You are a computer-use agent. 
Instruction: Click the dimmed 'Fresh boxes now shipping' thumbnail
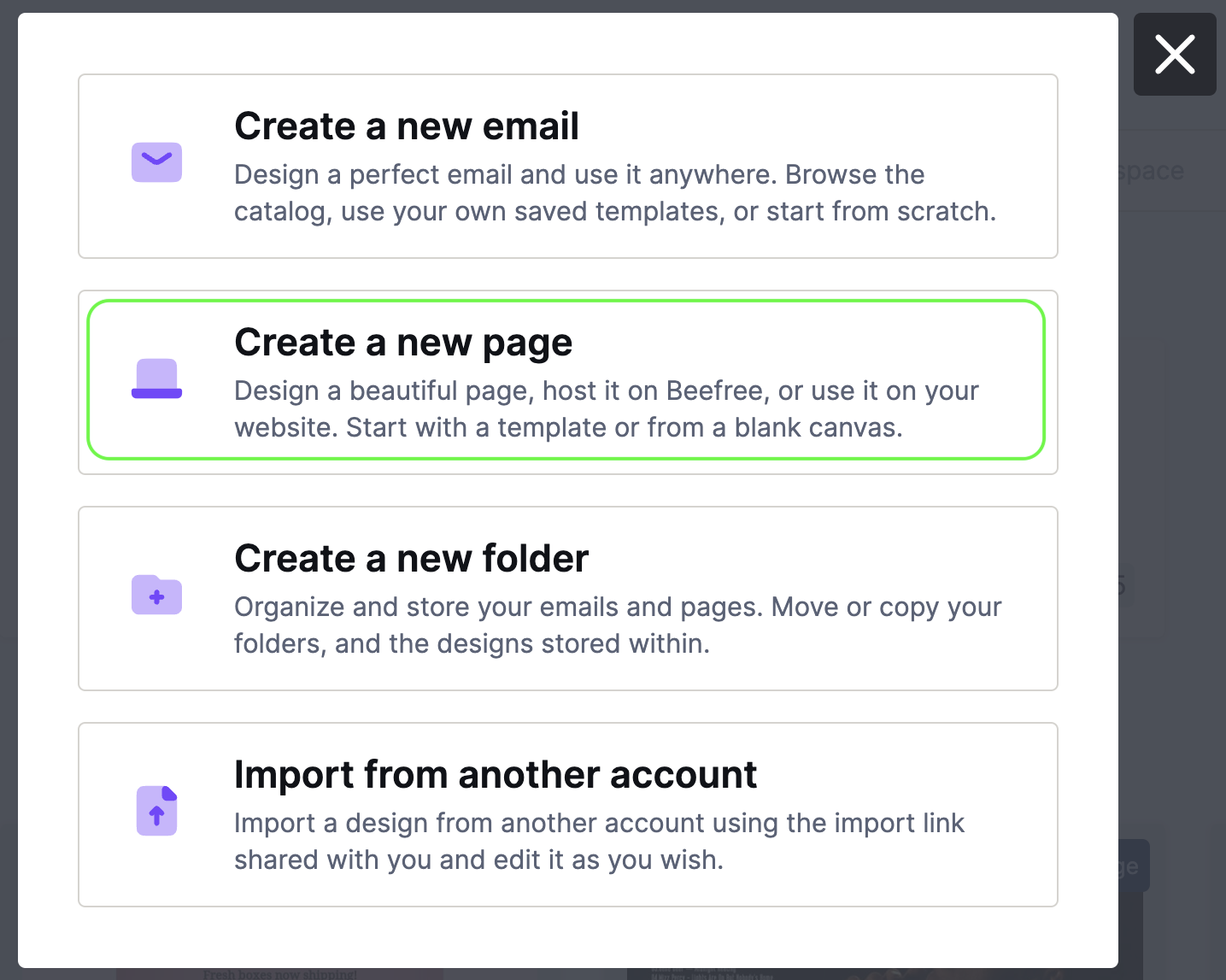[280, 974]
